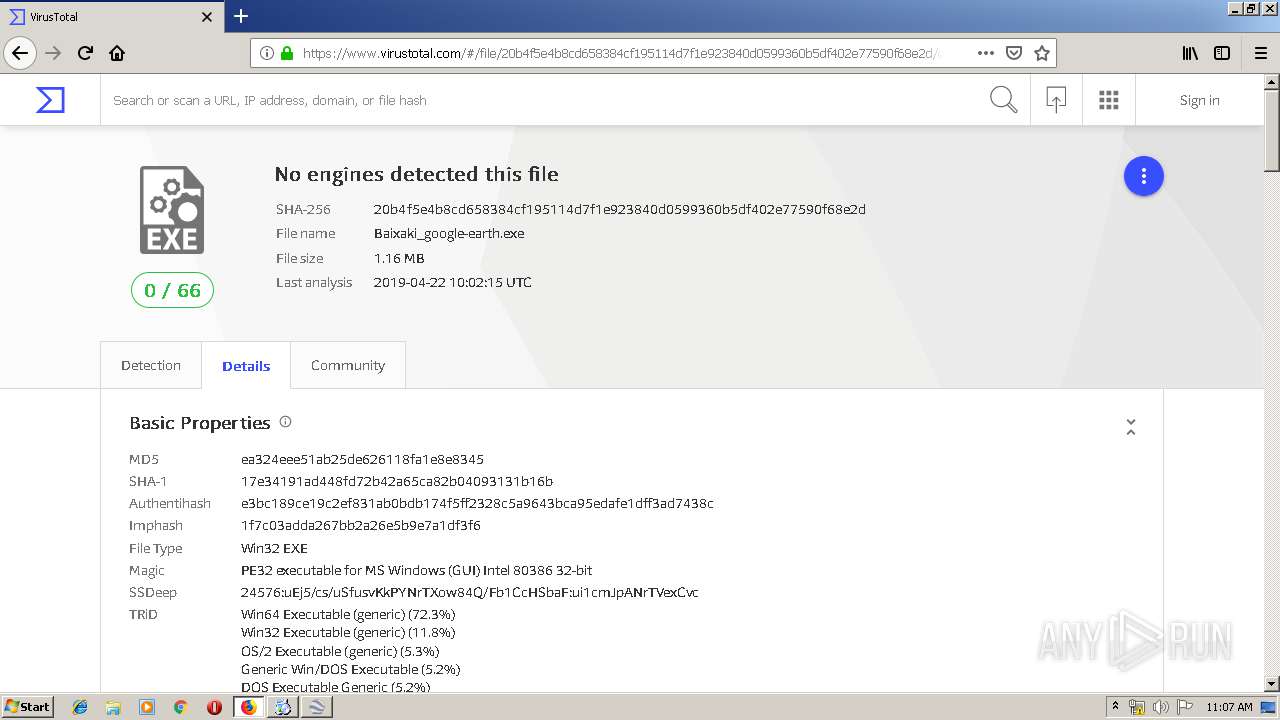Click the Imphash value
The height and width of the screenshot is (720, 1280).
coord(360,525)
